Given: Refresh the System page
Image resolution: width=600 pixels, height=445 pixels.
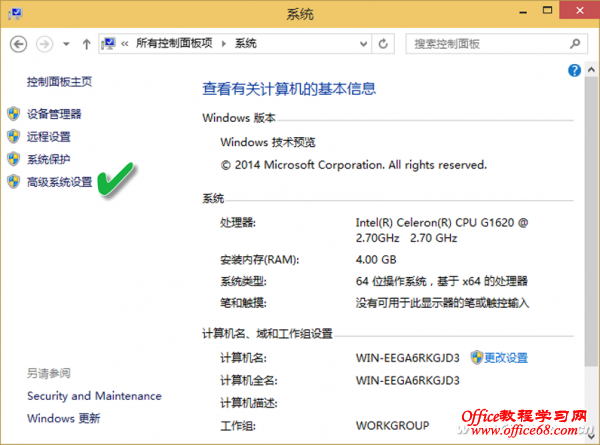Looking at the screenshot, I should point(383,44).
